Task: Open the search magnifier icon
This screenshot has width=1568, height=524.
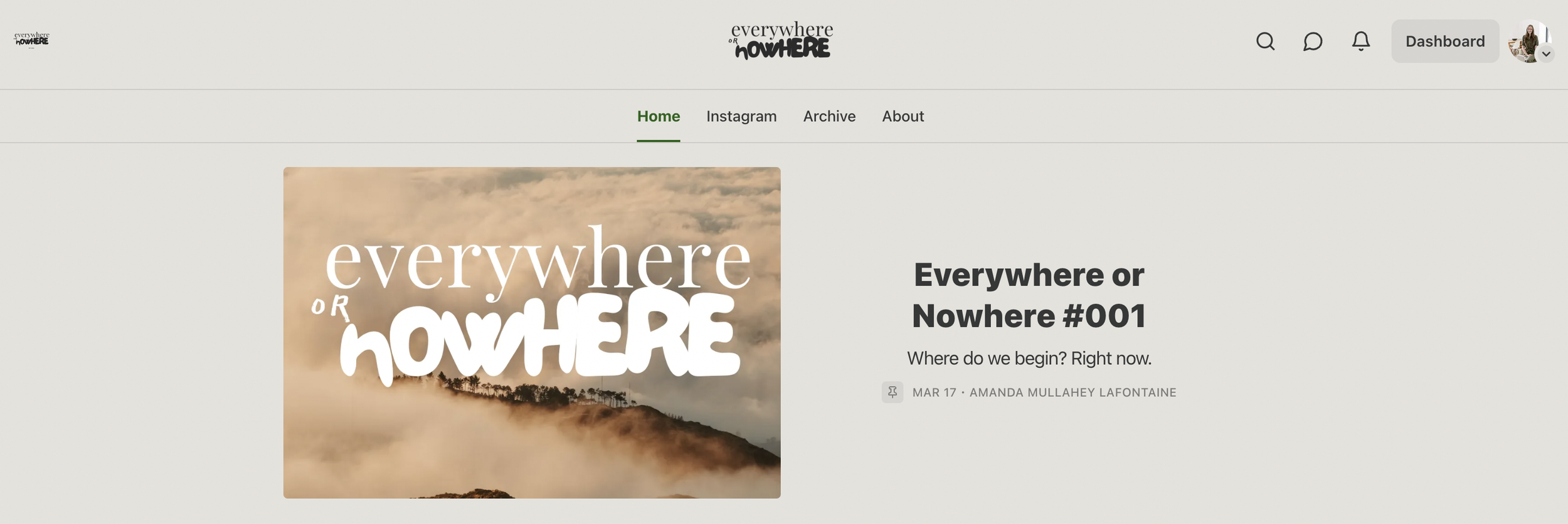Action: coord(1265,41)
